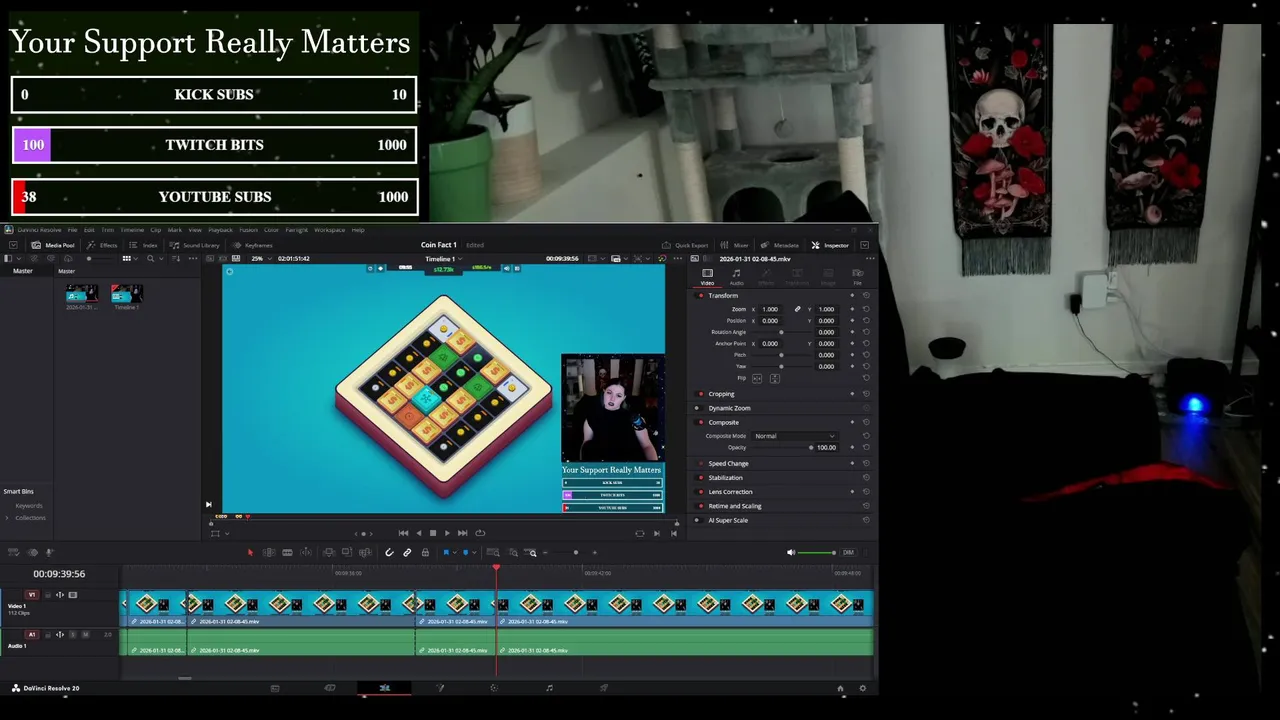
Task: Open the Timeline menu
Action: coord(132,230)
